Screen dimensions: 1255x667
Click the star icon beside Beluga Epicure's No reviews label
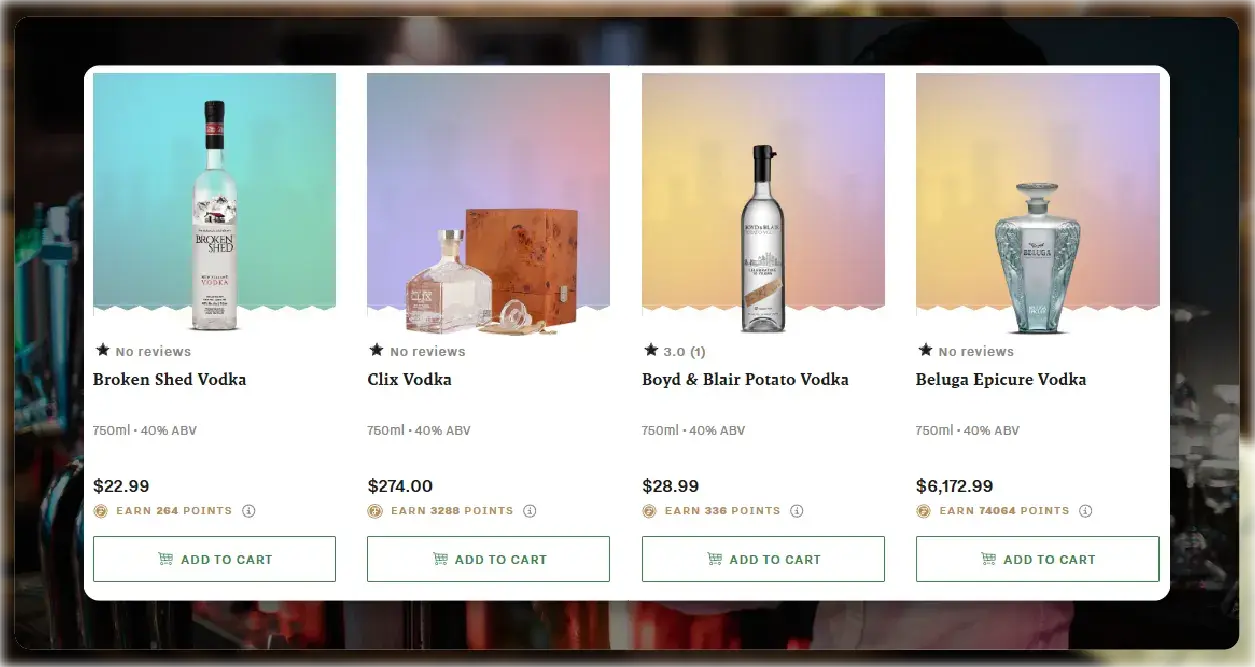[x=924, y=350]
